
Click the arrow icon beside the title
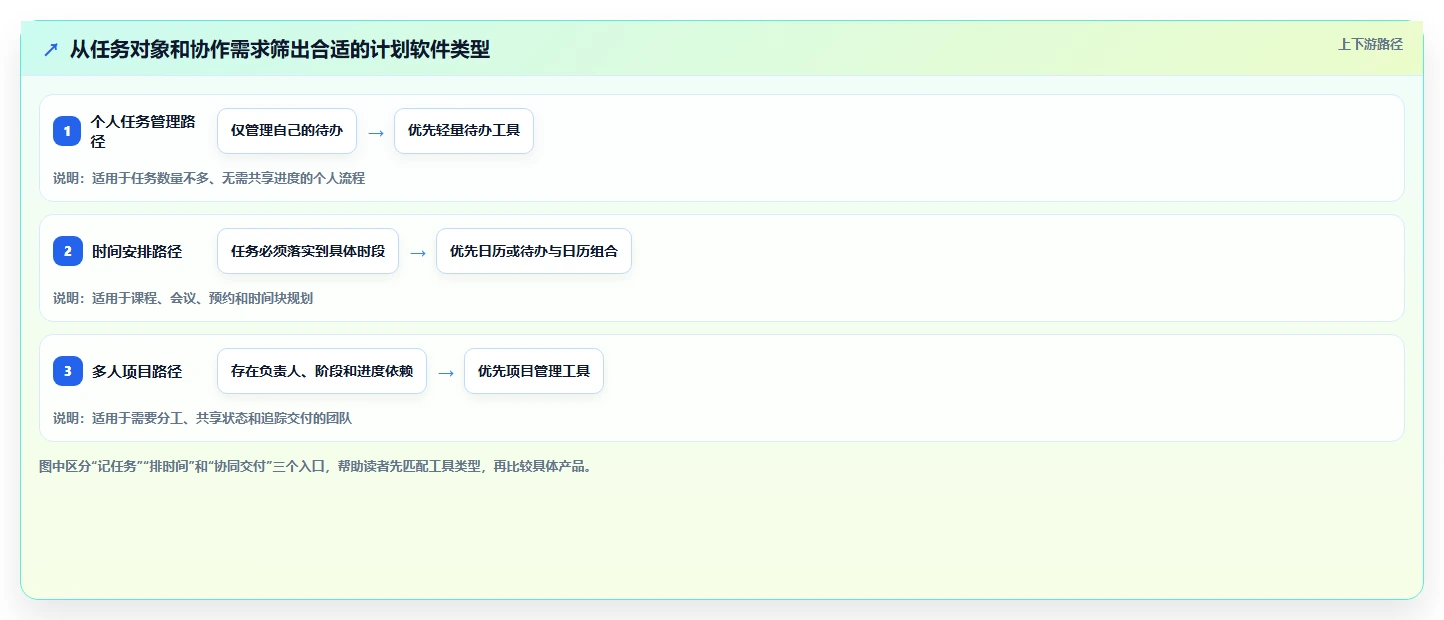click(x=51, y=49)
